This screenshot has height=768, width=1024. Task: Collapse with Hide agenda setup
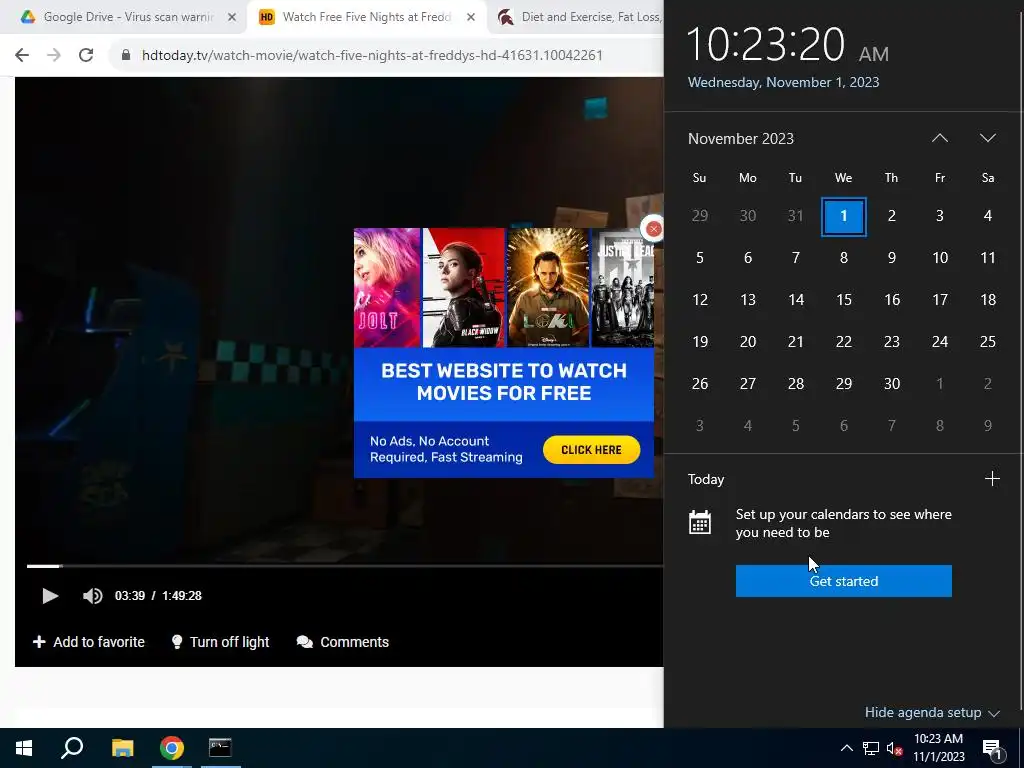pos(932,712)
